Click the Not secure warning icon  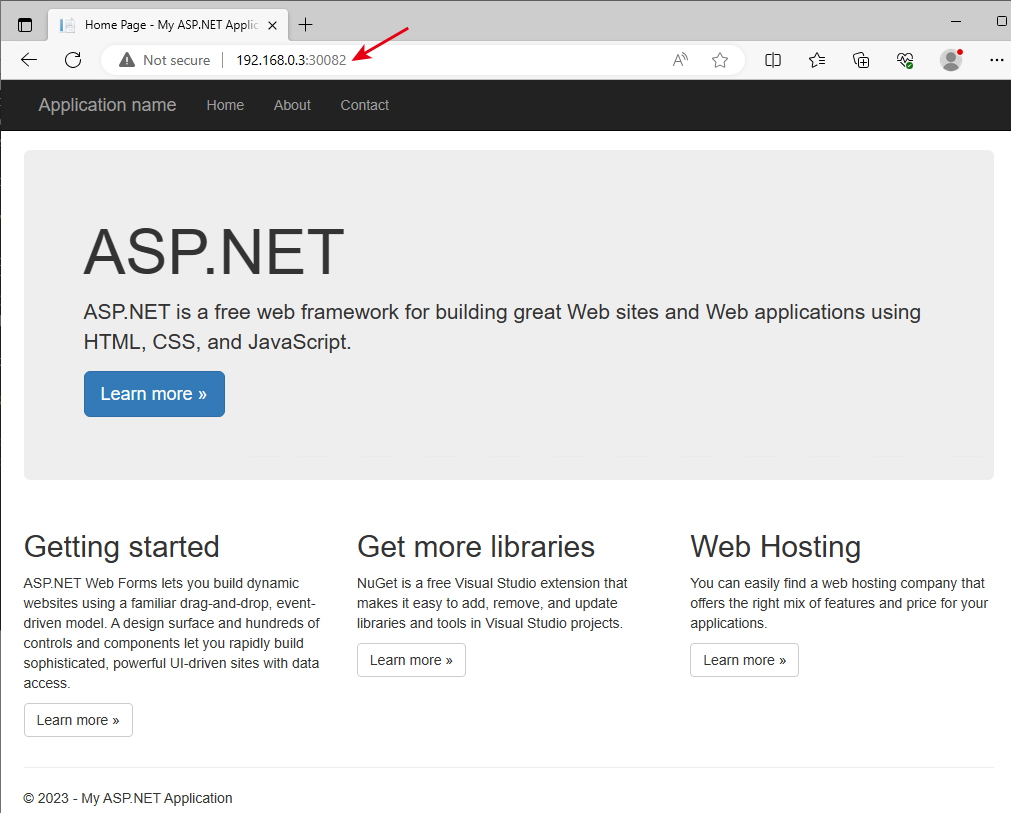(x=127, y=60)
